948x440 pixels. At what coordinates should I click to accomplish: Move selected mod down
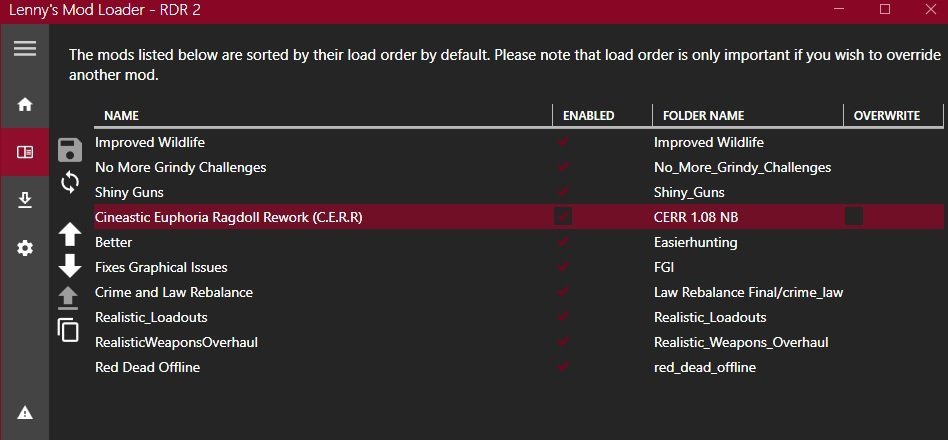point(70,266)
